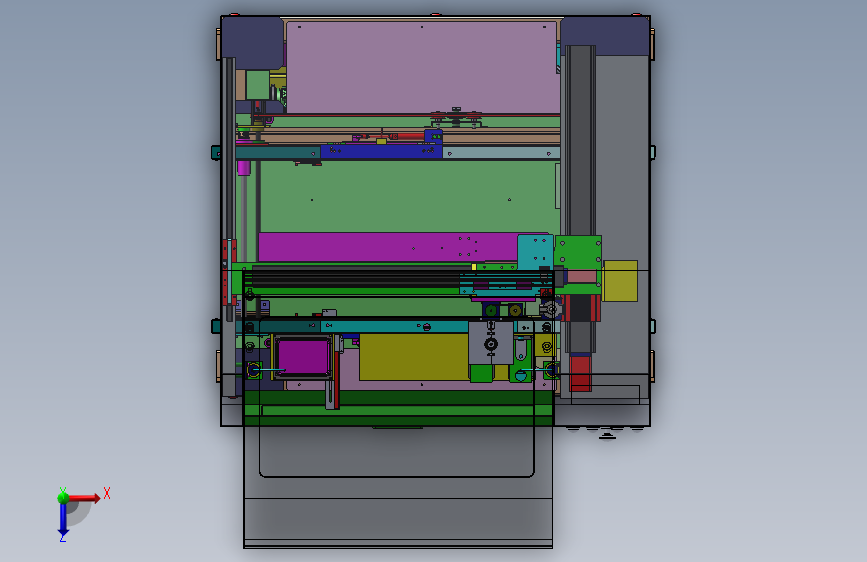Select the magenta square in the black frame

coord(303,357)
